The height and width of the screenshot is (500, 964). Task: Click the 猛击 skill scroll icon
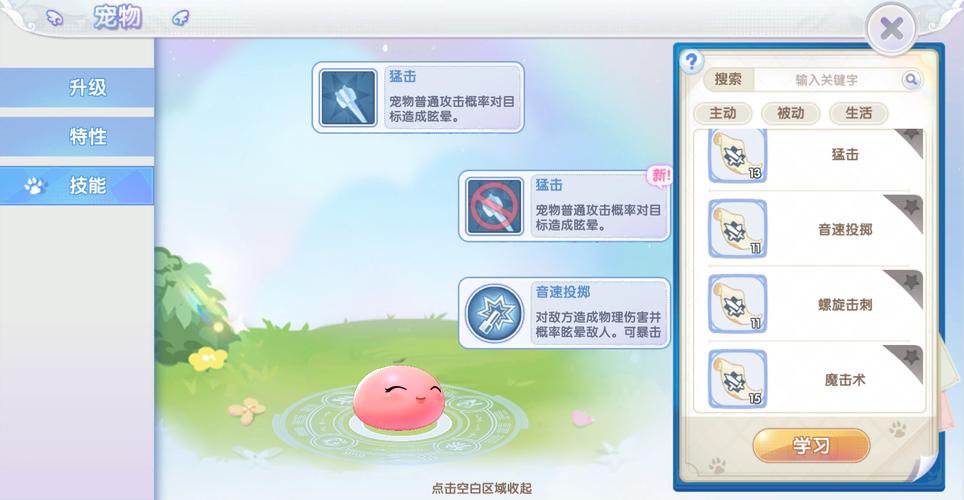(x=738, y=156)
